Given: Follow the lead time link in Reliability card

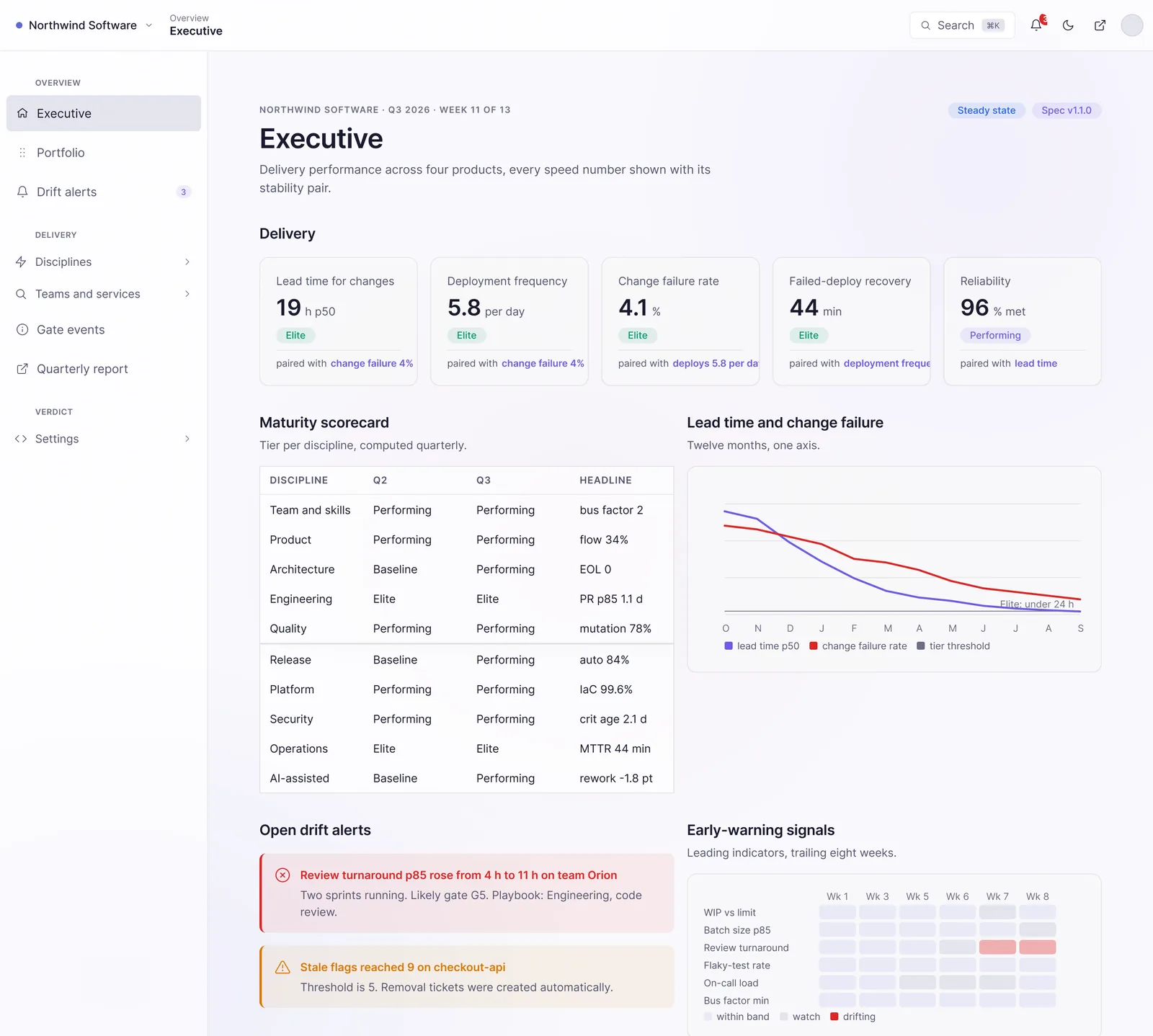Looking at the screenshot, I should (x=1036, y=363).
